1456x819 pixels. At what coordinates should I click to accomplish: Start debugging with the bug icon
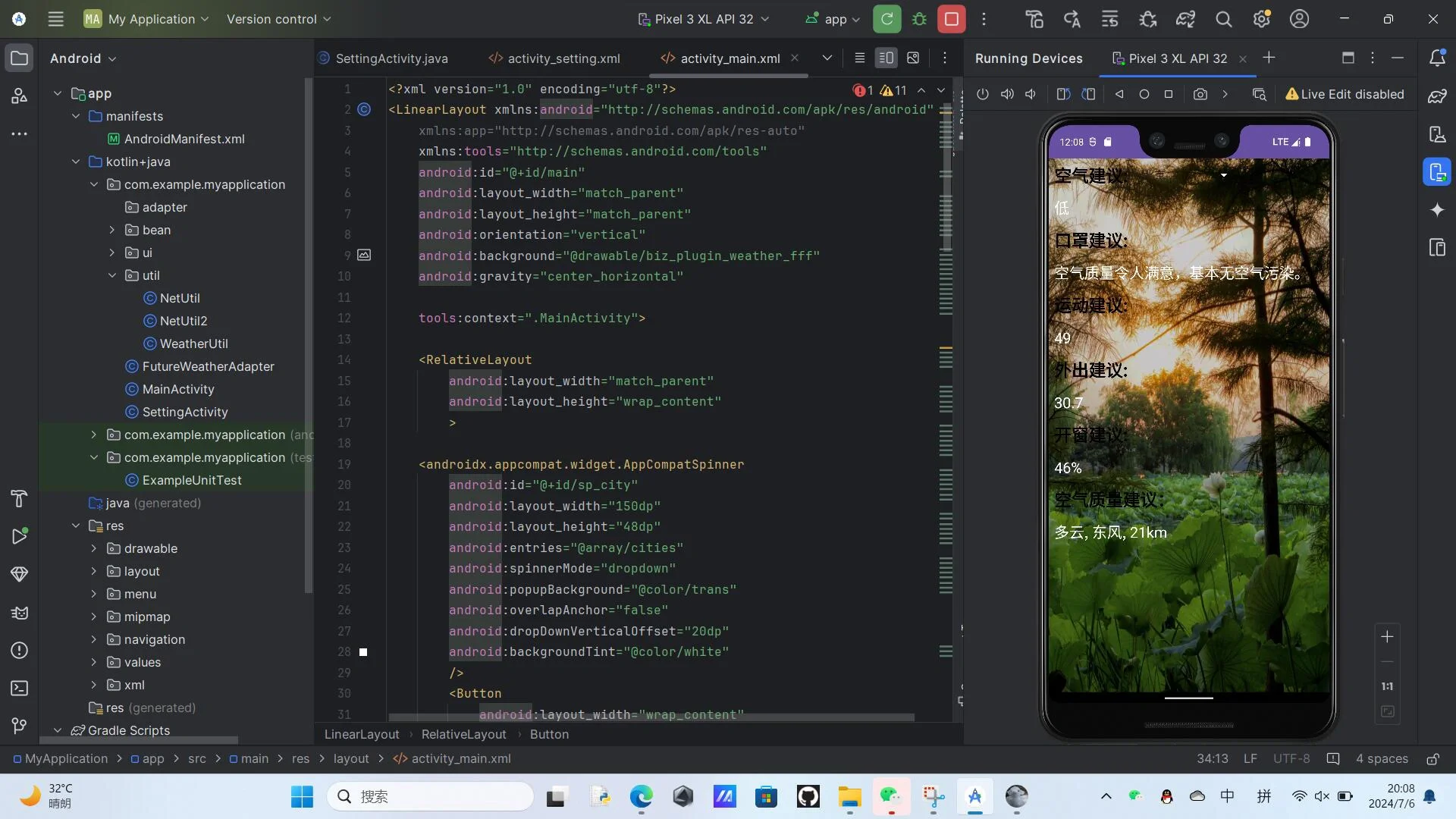[x=919, y=19]
